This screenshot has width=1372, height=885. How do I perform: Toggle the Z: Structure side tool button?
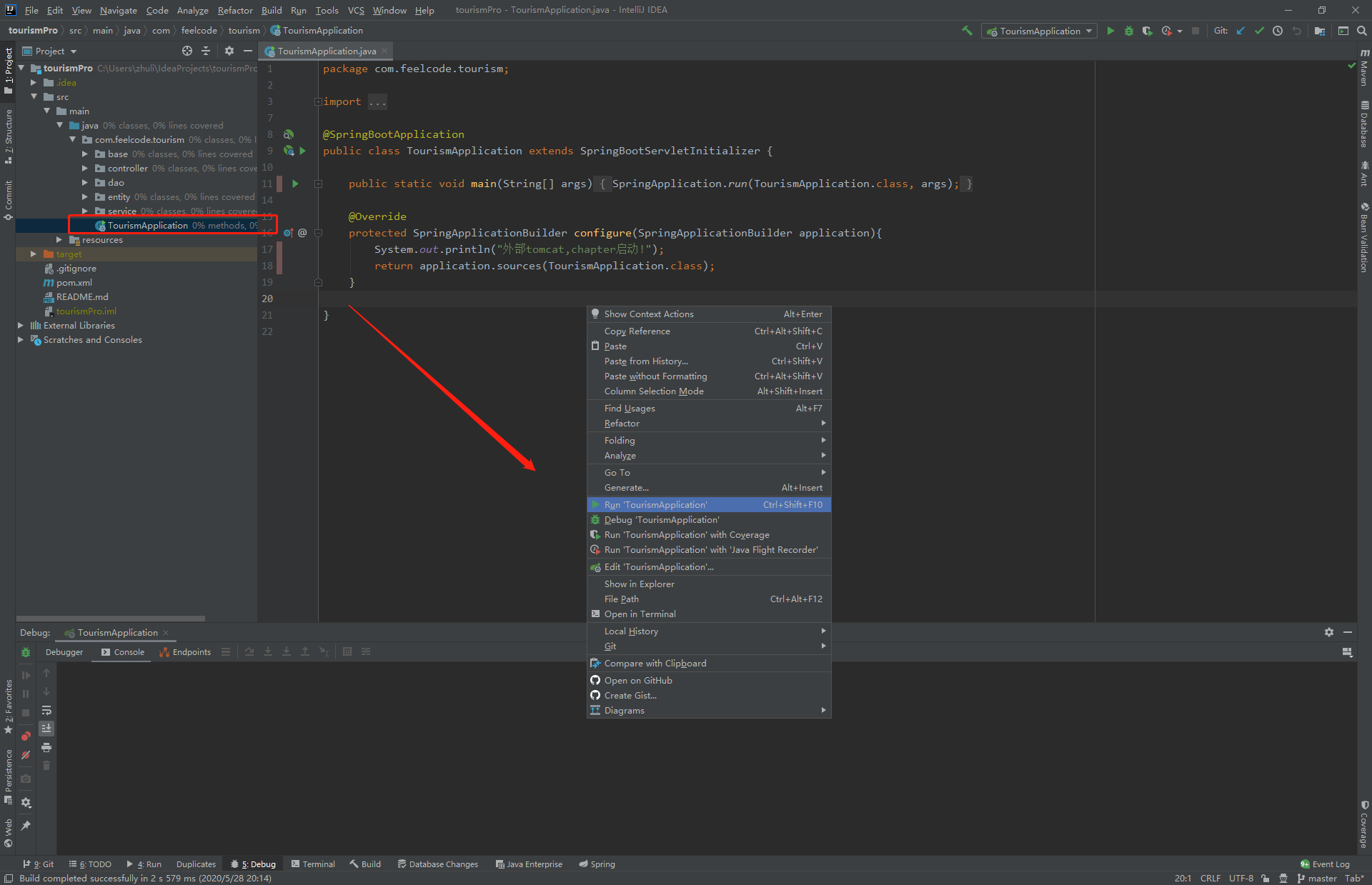tap(9, 136)
